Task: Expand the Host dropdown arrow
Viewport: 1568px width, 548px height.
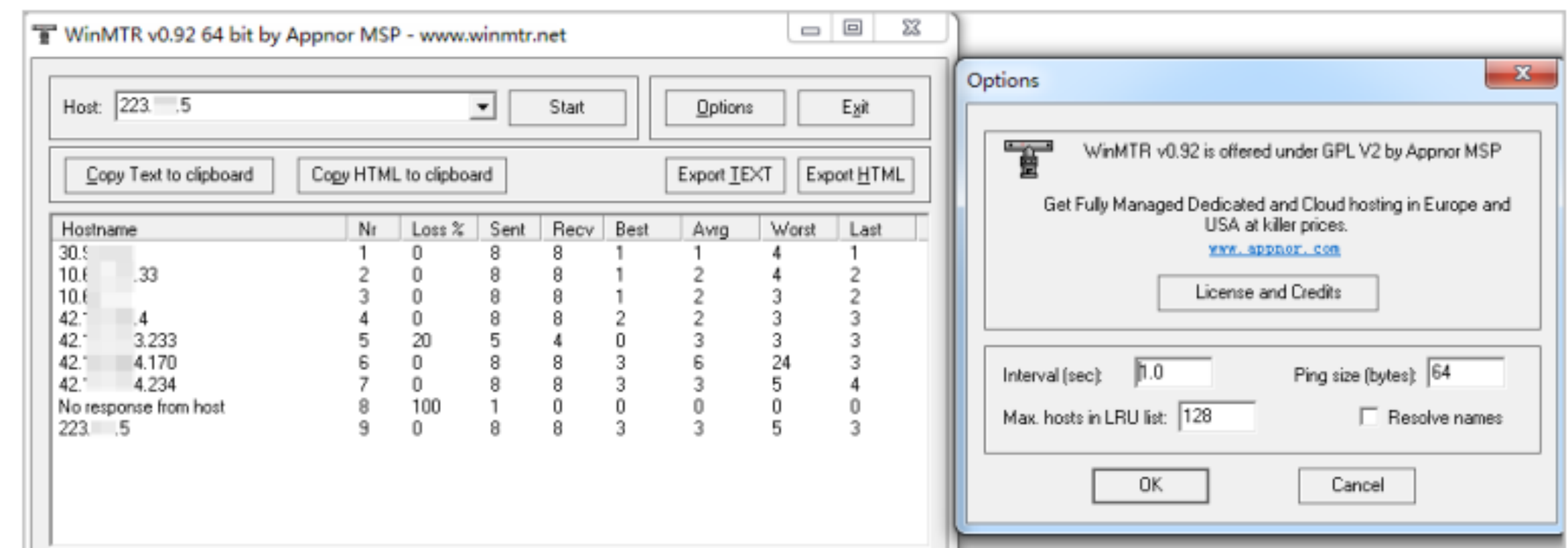Action: pyautogui.click(x=483, y=107)
